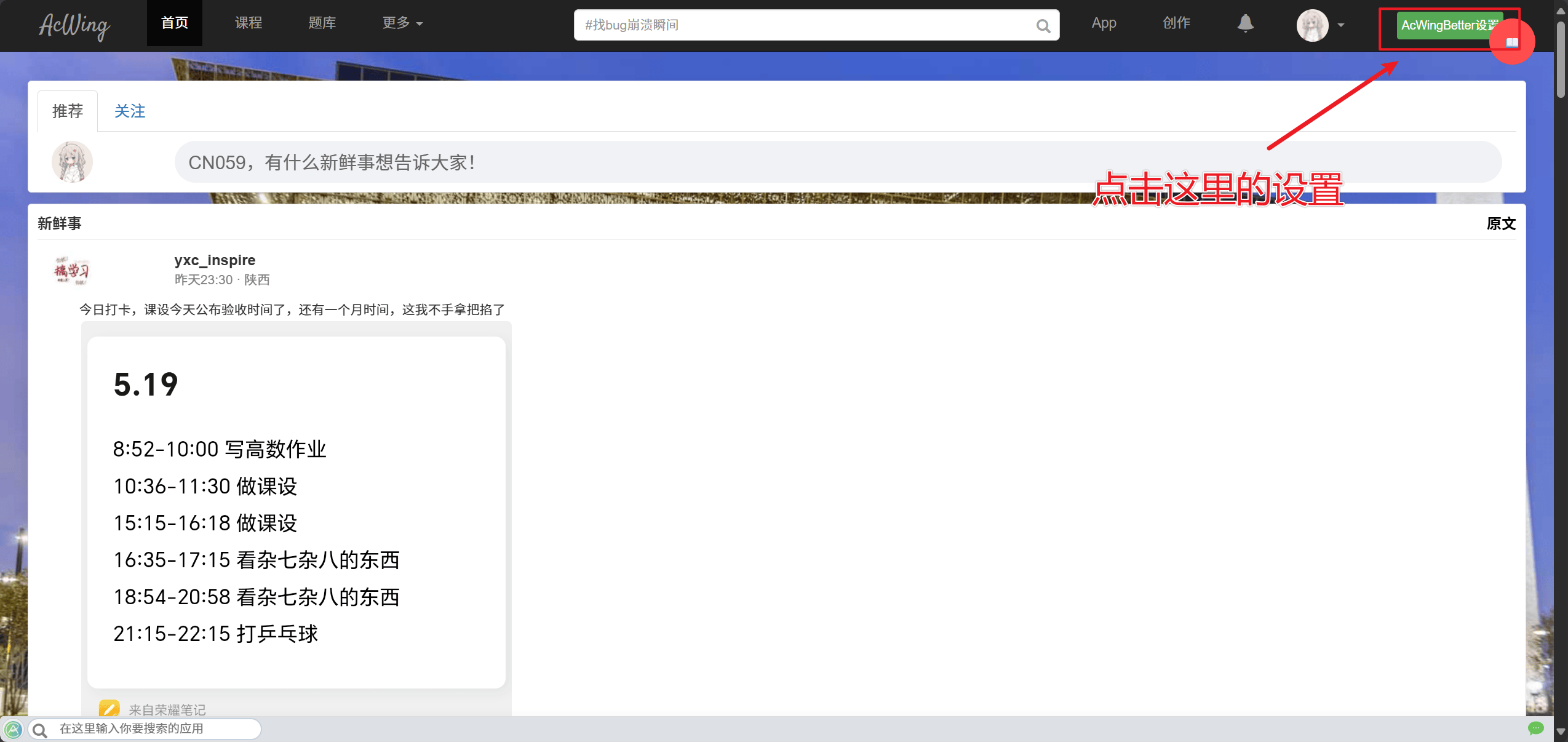
Task: Select the 推荐 tab
Action: tap(68, 111)
